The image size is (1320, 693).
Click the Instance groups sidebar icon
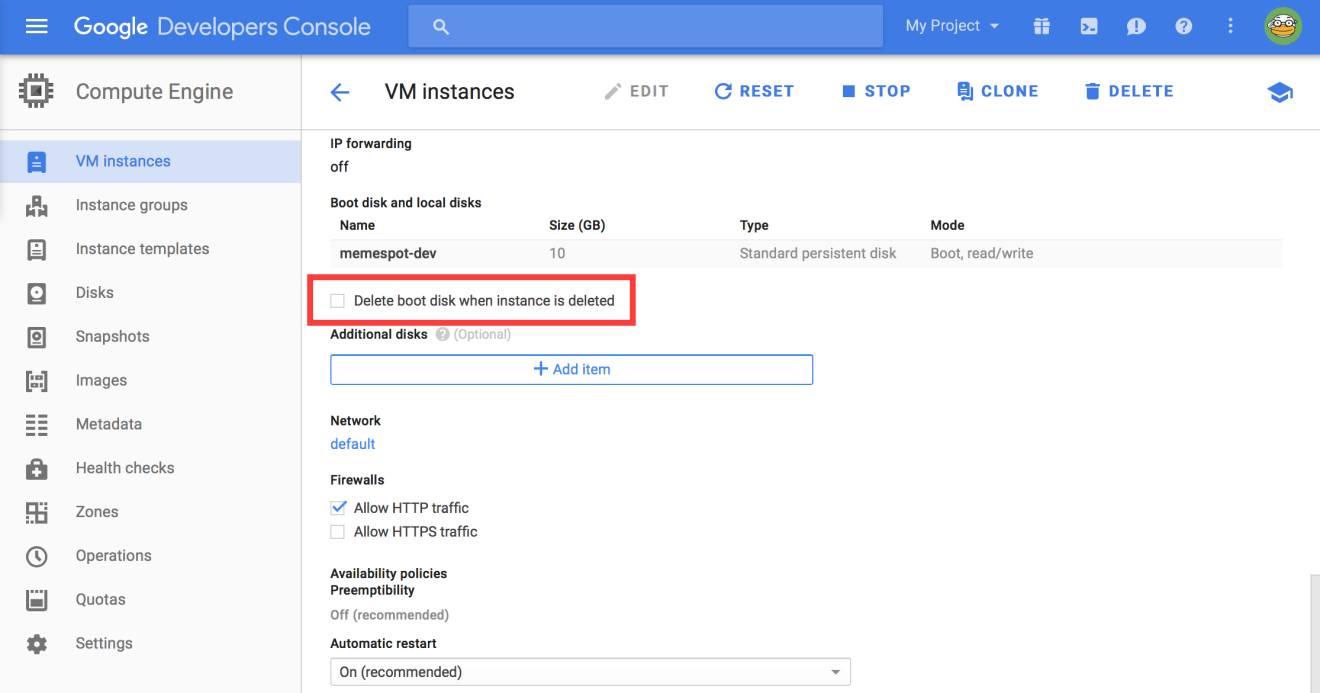point(37,205)
